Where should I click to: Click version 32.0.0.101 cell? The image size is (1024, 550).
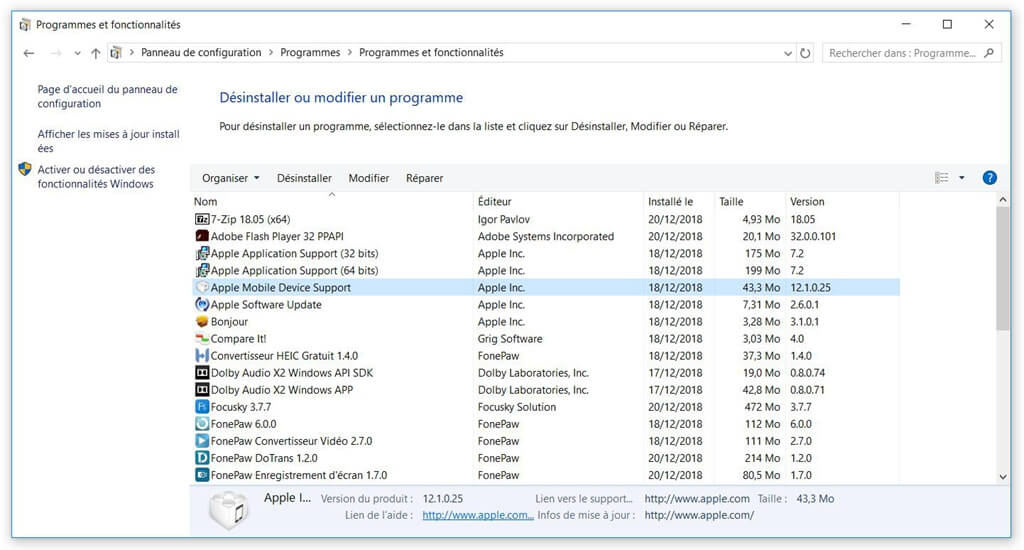pos(813,236)
